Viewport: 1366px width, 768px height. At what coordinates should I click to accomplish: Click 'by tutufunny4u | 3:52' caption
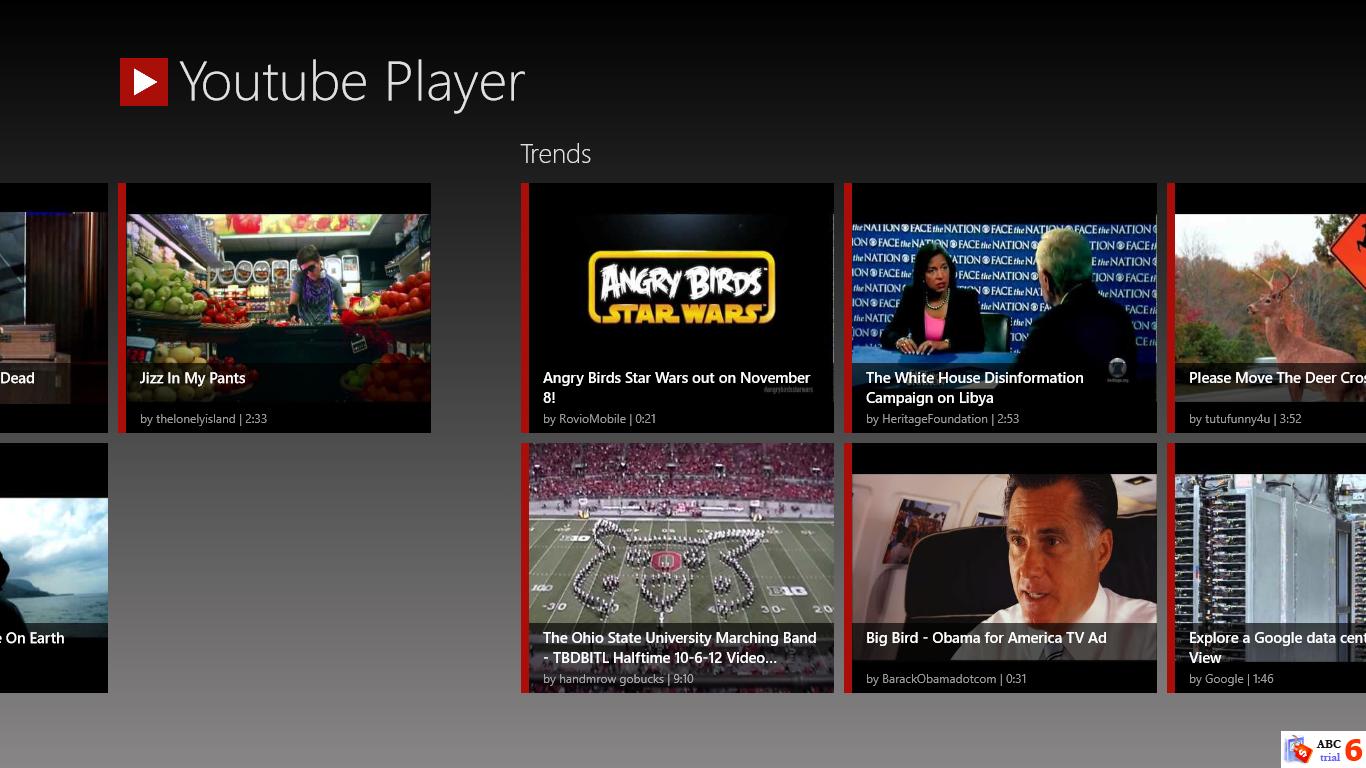[x=1245, y=419]
